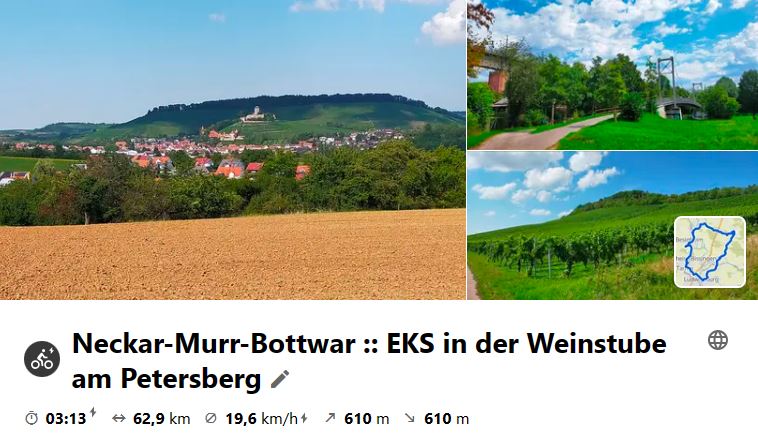
Task: Click the uphill arrow icon
Action: point(330,418)
